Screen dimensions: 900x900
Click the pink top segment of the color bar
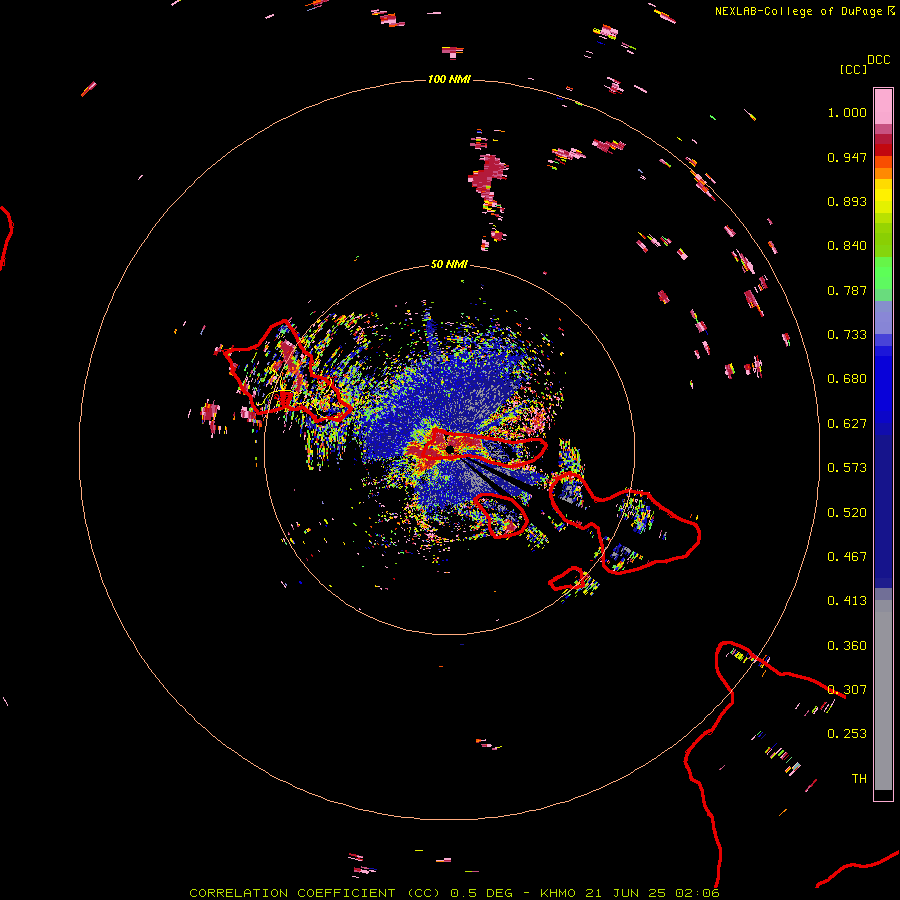(883, 106)
